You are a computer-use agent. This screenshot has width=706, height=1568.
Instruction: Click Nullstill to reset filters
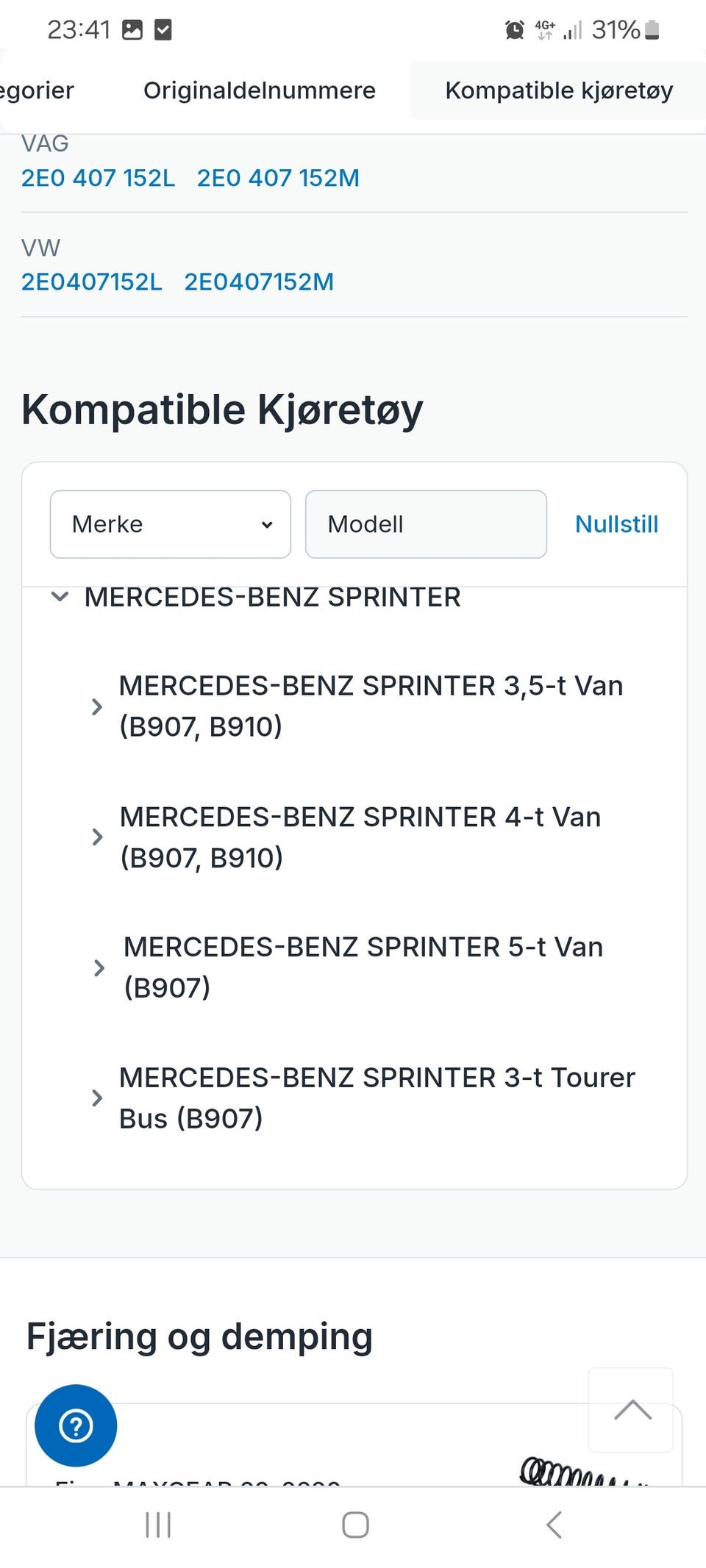617,523
